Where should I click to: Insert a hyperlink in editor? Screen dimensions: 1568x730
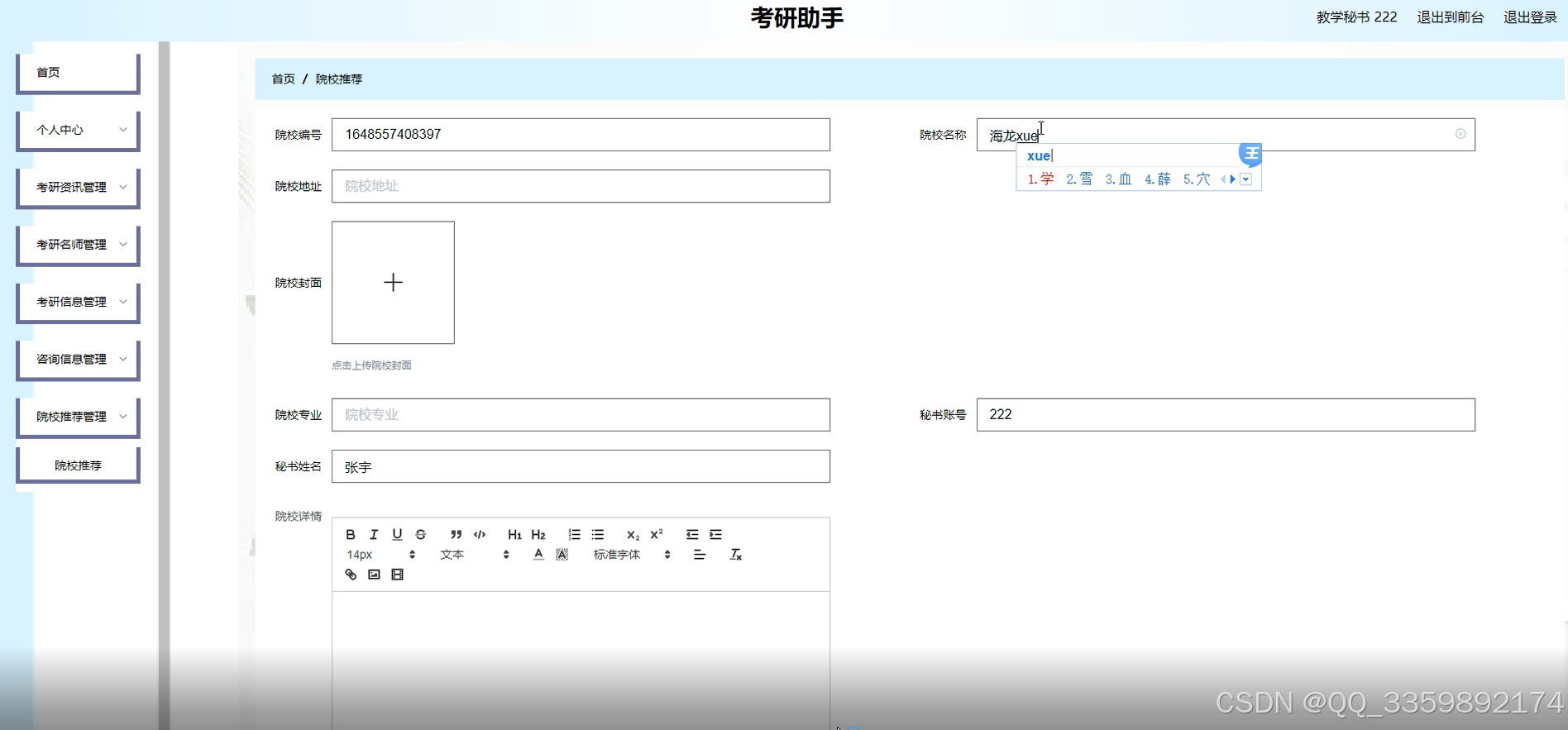(351, 575)
